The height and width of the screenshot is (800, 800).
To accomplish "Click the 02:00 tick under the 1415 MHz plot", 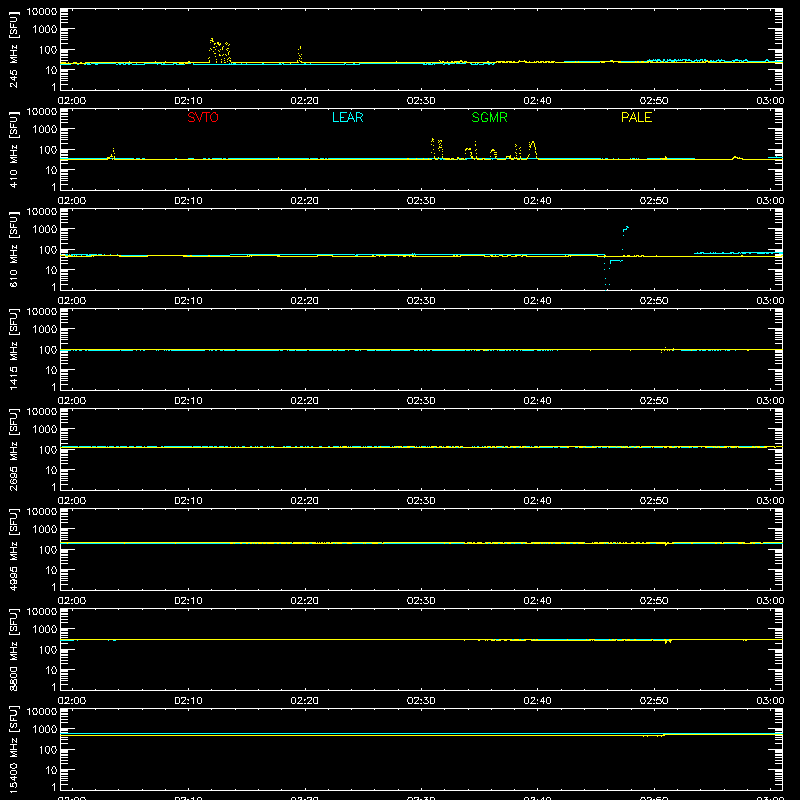I will click(71, 401).
